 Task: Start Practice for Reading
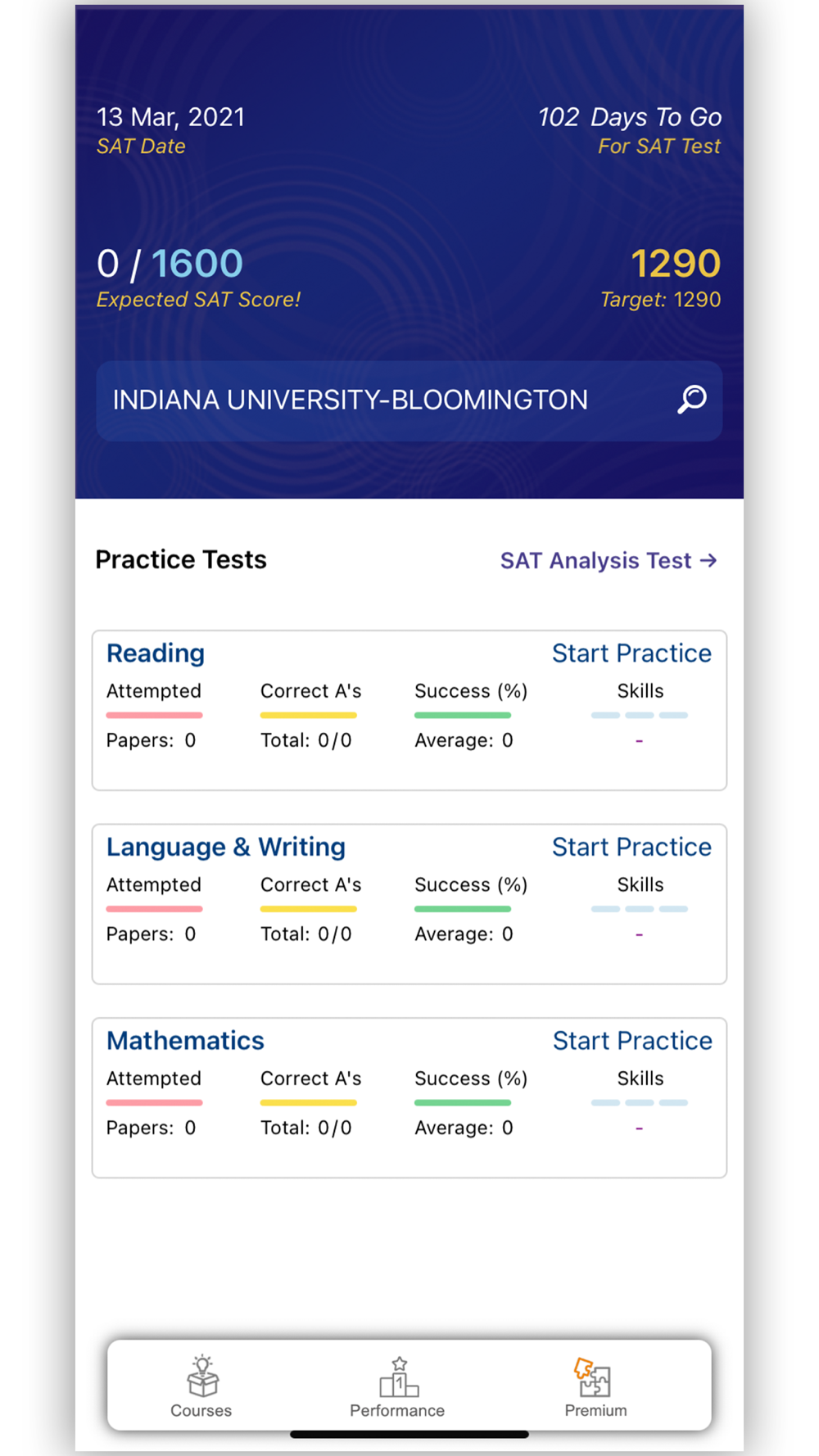click(x=631, y=653)
